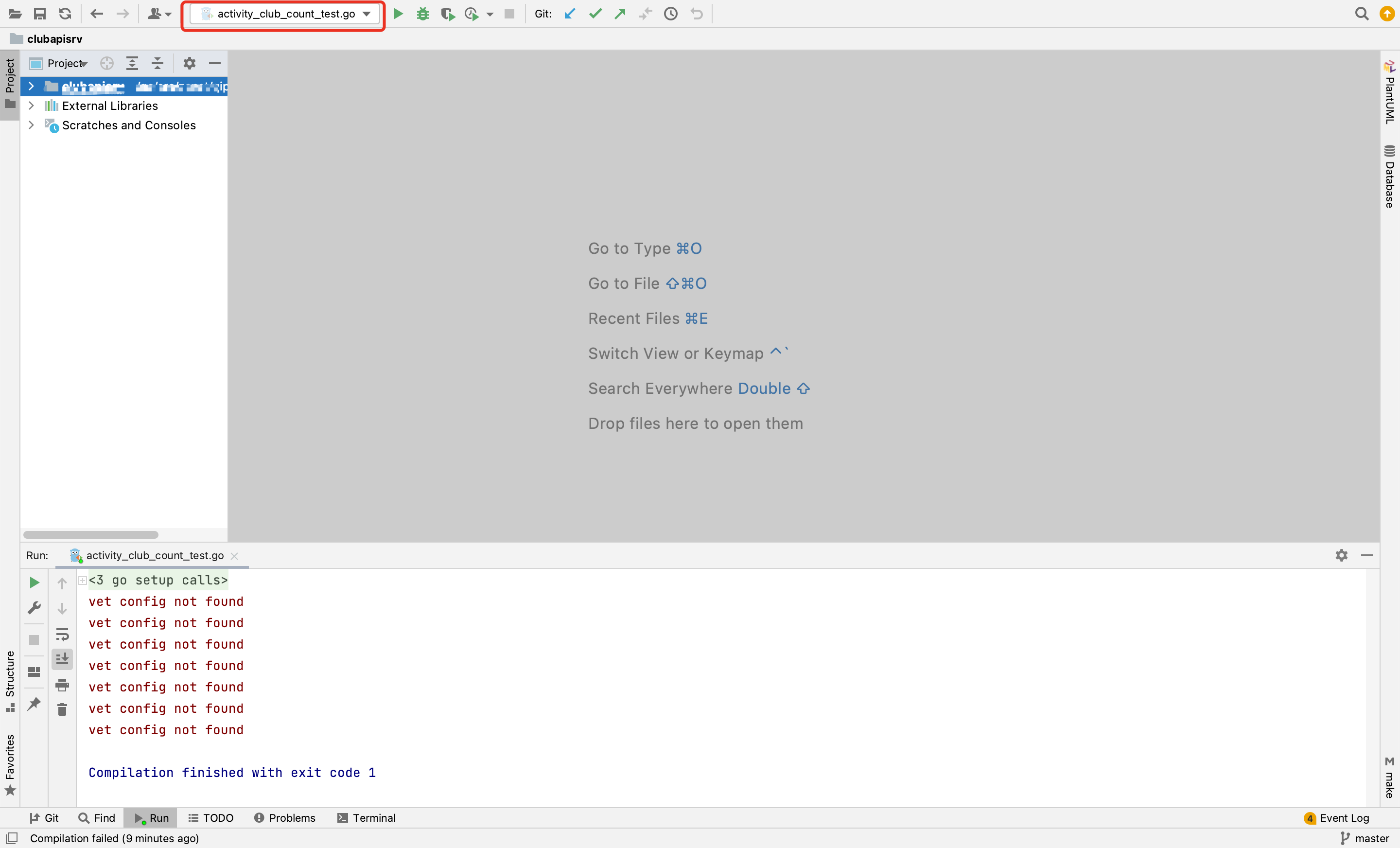This screenshot has height=848, width=1400.
Task: Click the Project panel horizontal scrollbar
Action: click(x=91, y=535)
